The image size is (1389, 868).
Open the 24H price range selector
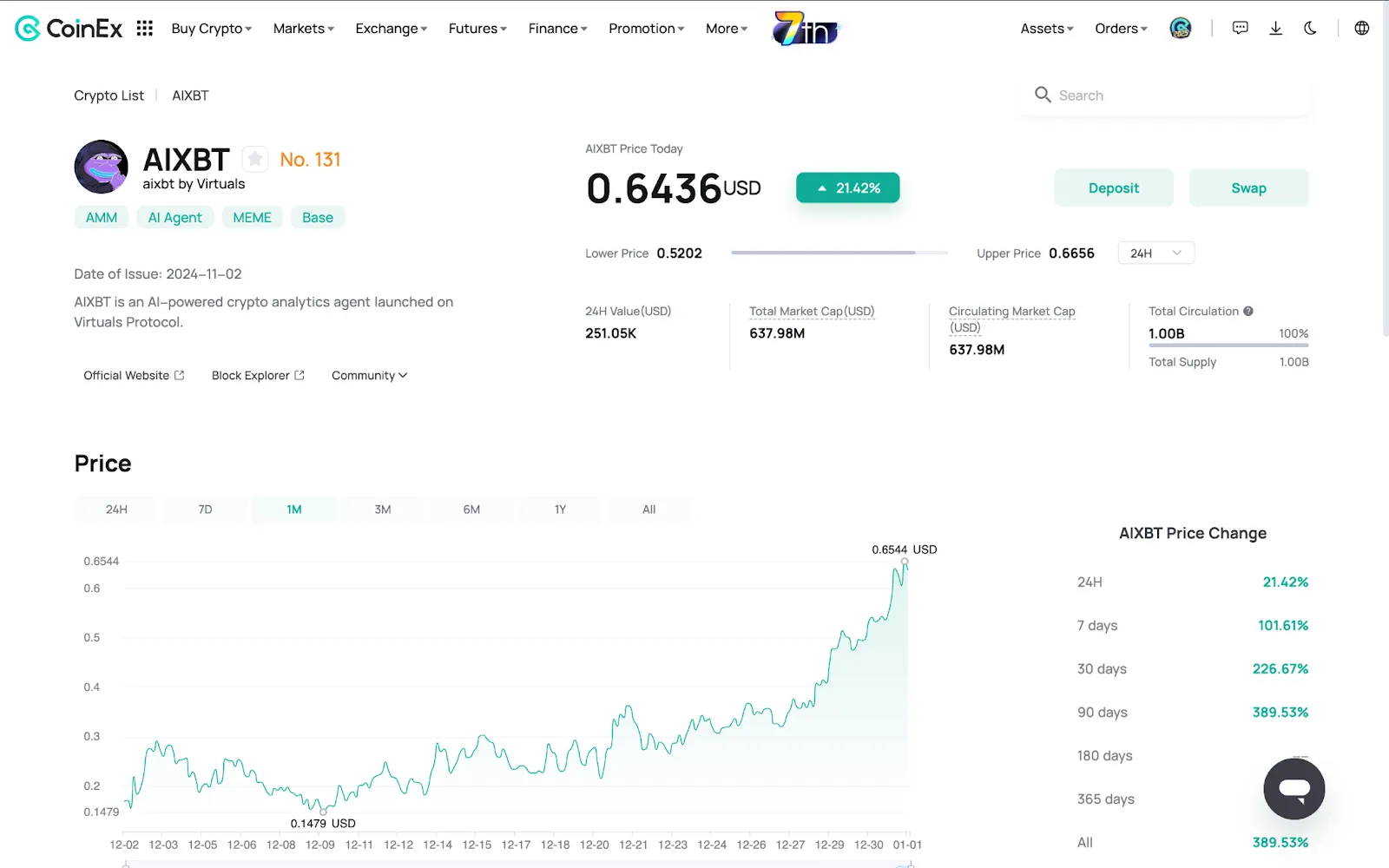1156,253
